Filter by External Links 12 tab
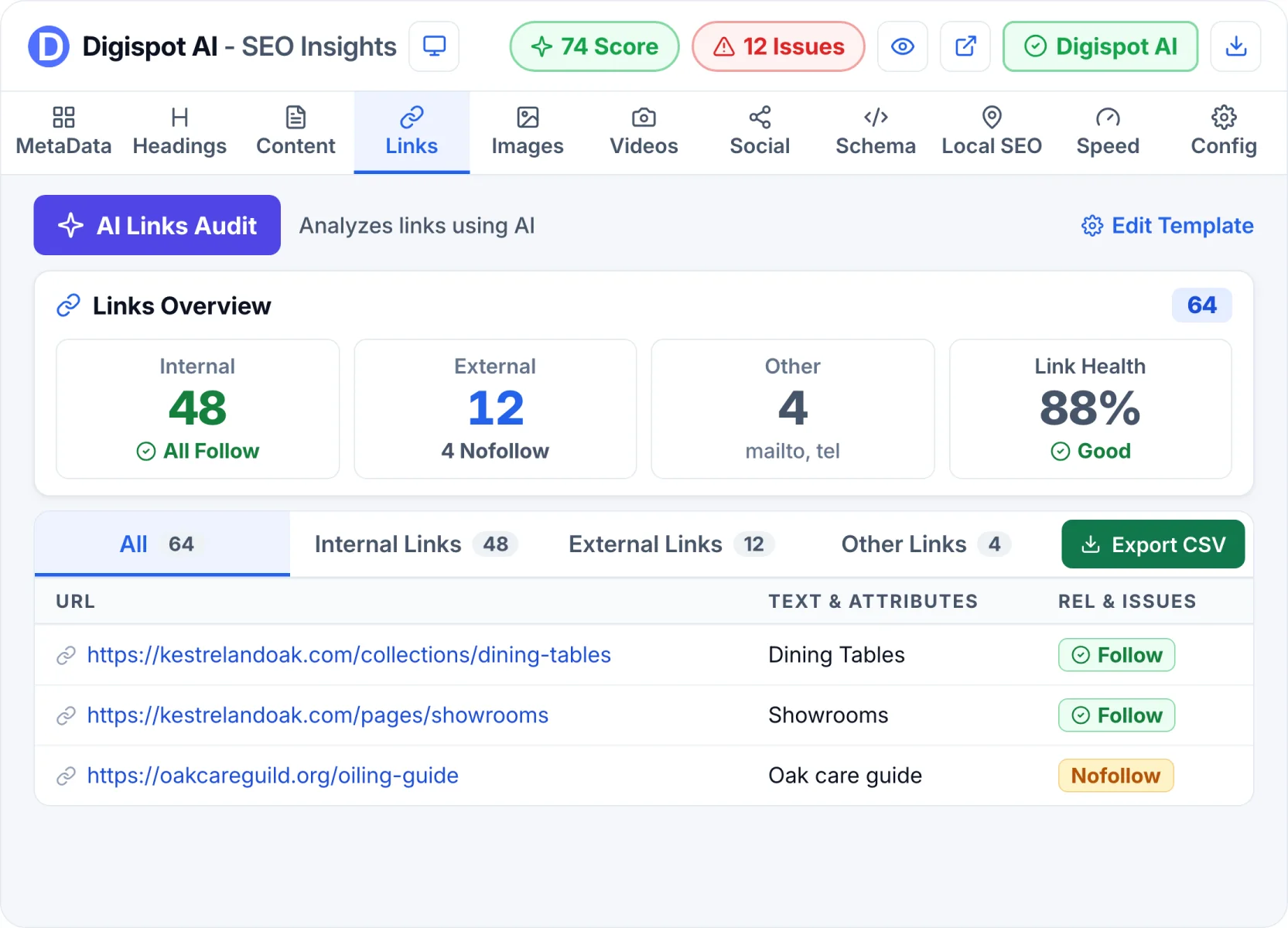The width and height of the screenshot is (1288, 928). 671,544
